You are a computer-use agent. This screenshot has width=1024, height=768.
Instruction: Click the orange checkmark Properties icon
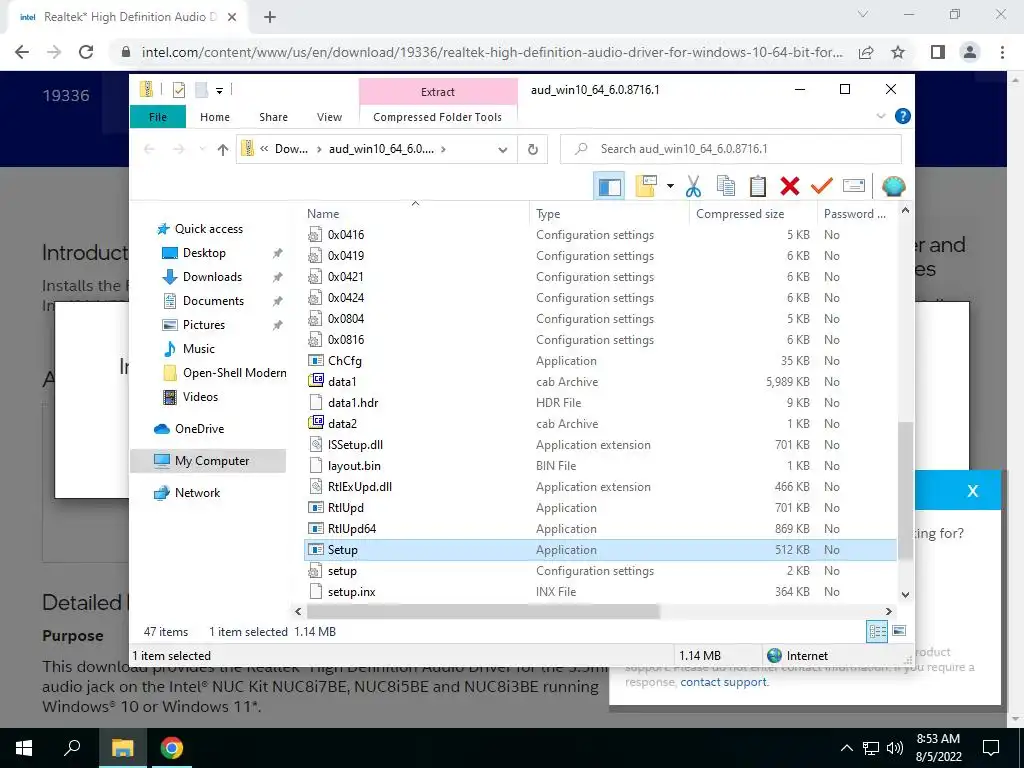click(x=822, y=187)
